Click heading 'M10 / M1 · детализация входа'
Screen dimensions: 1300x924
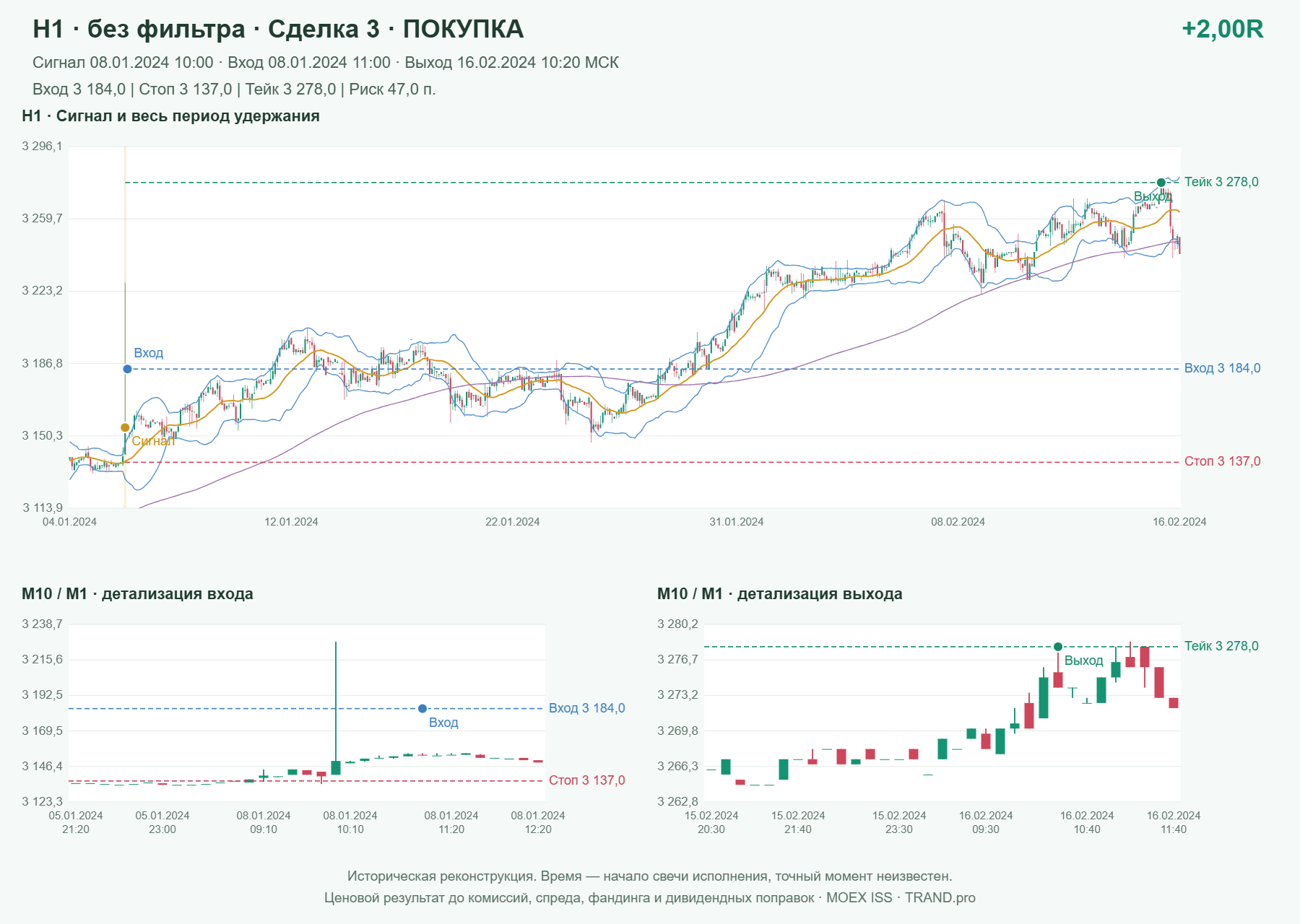pyautogui.click(x=137, y=594)
